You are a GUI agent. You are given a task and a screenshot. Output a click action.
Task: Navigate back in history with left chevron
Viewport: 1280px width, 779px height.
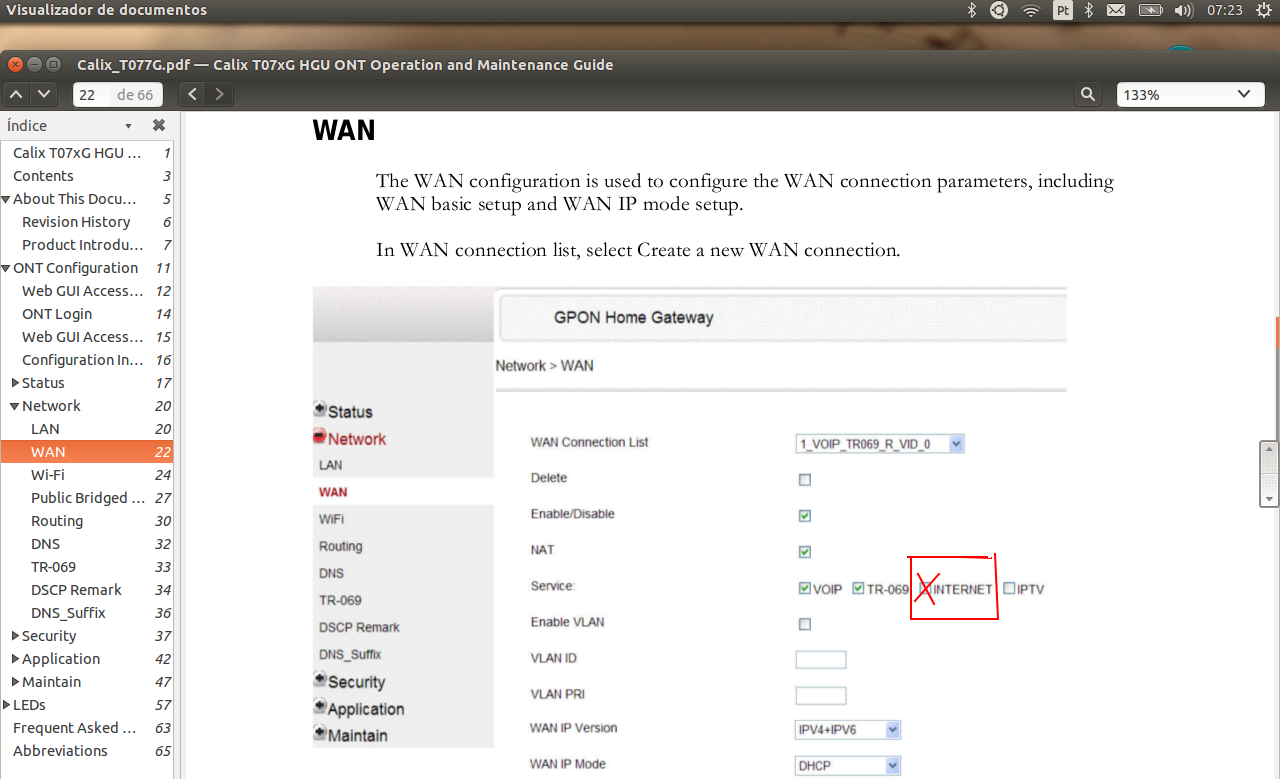[x=193, y=94]
